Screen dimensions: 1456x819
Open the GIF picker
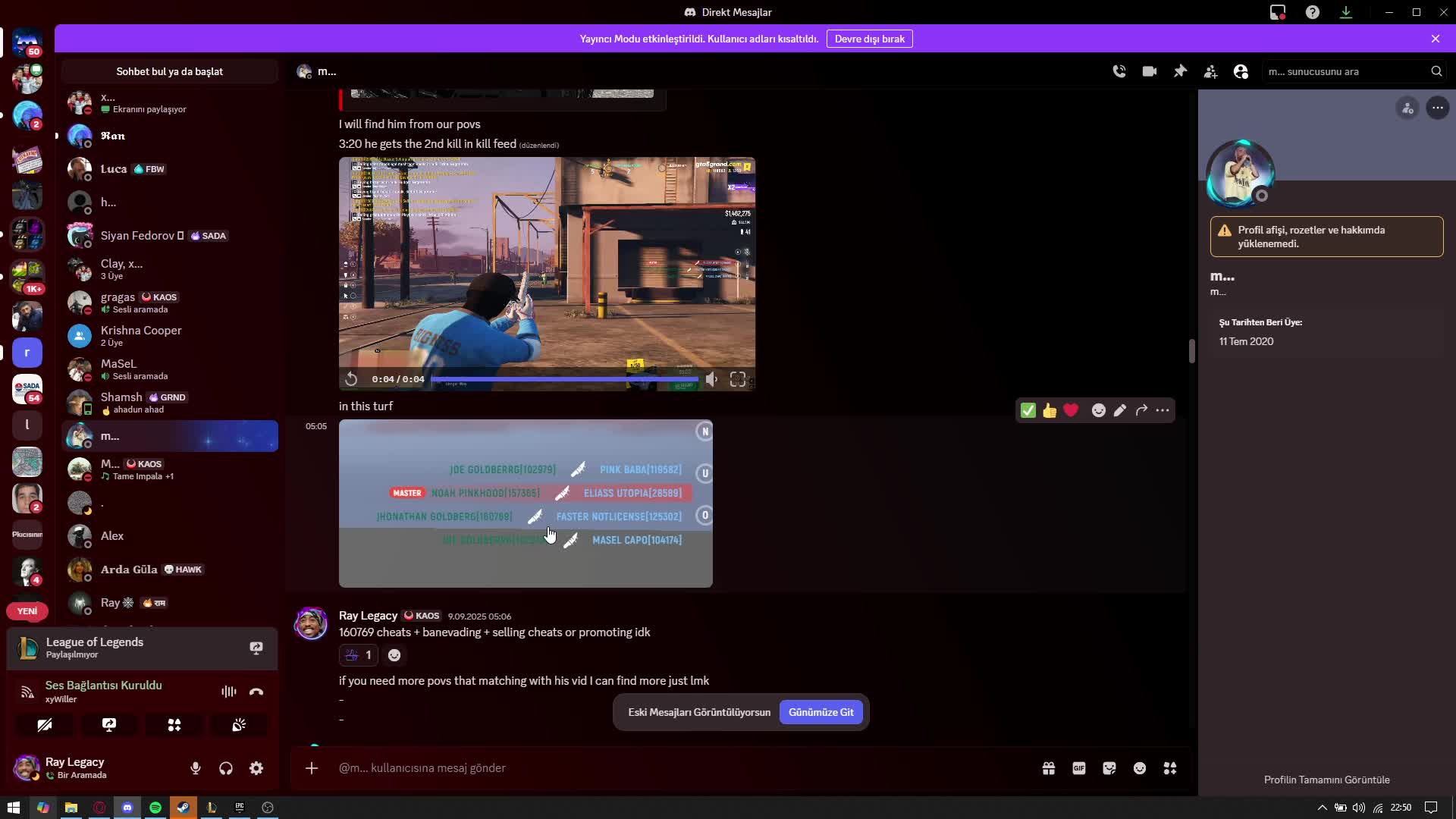point(1079,768)
